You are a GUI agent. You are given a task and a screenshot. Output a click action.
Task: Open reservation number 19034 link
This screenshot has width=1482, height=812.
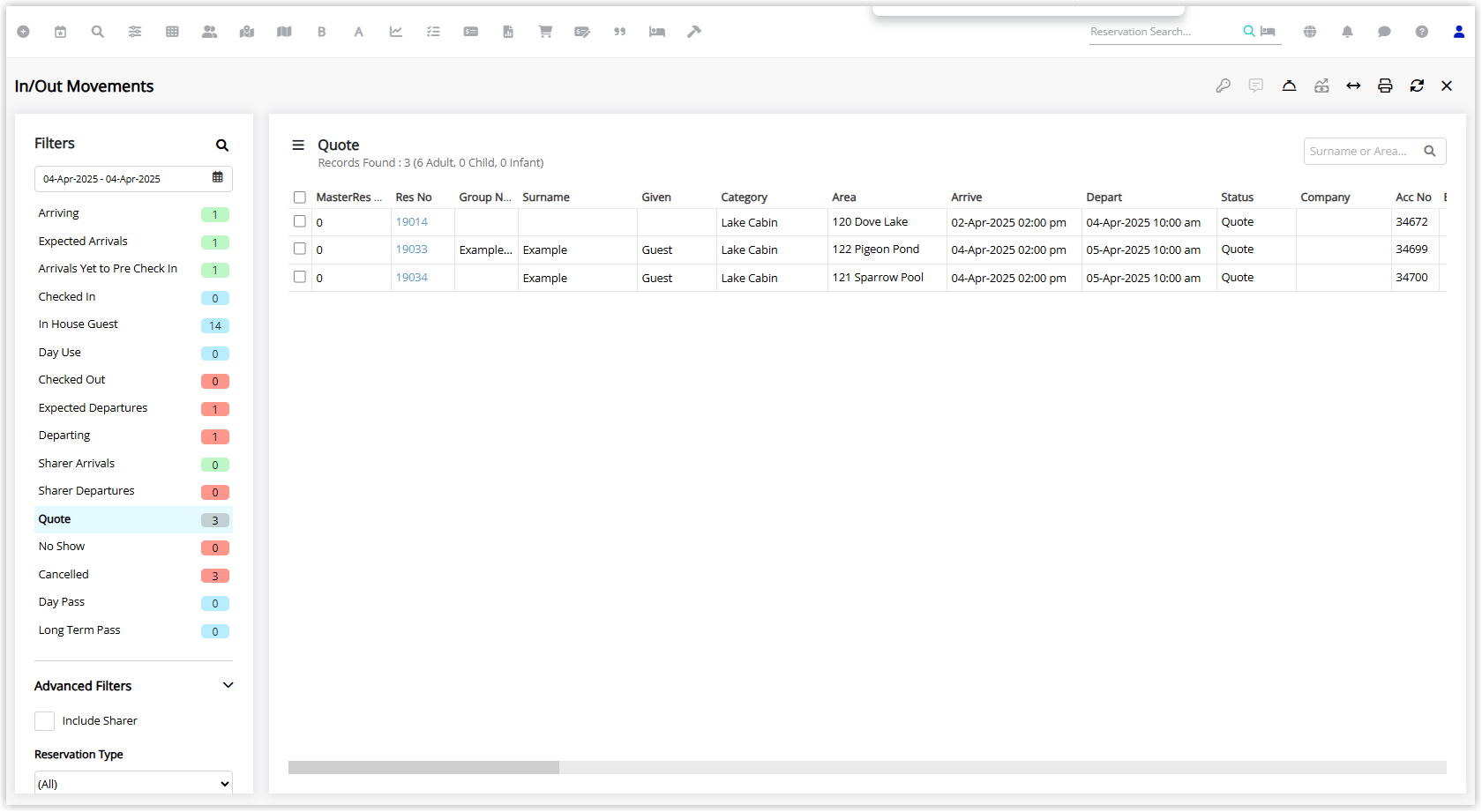412,278
